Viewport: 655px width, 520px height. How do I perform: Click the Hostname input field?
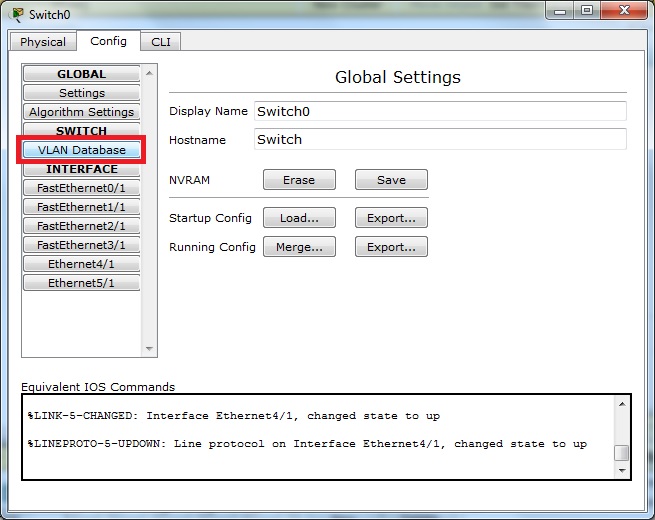(x=440, y=139)
